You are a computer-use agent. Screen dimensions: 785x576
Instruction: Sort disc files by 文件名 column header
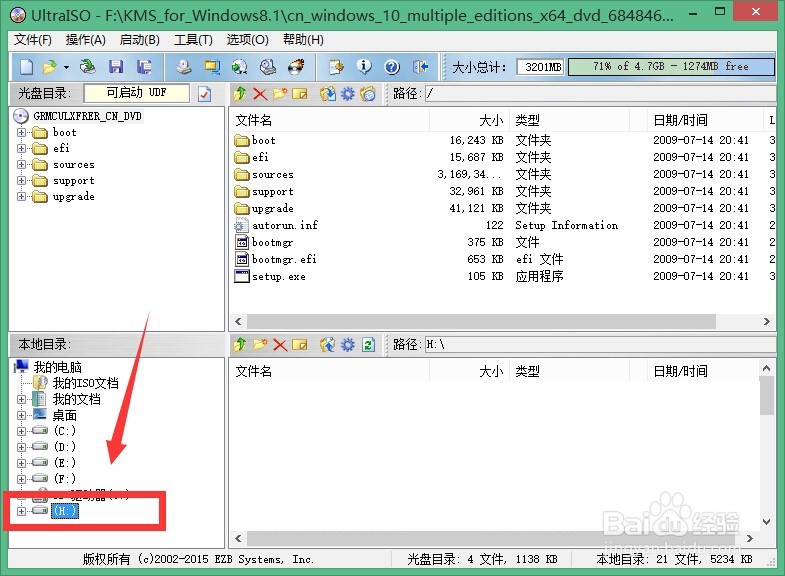pos(331,120)
